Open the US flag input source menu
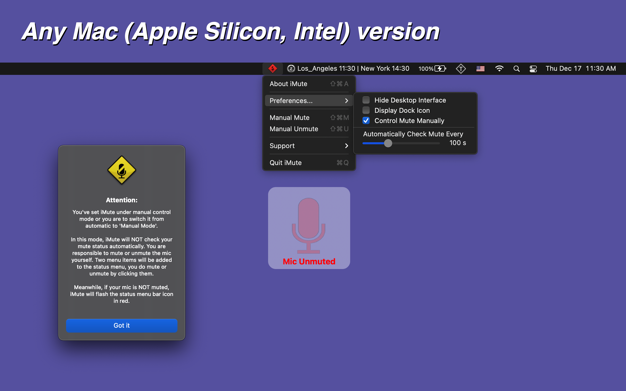626x391 pixels. (480, 69)
